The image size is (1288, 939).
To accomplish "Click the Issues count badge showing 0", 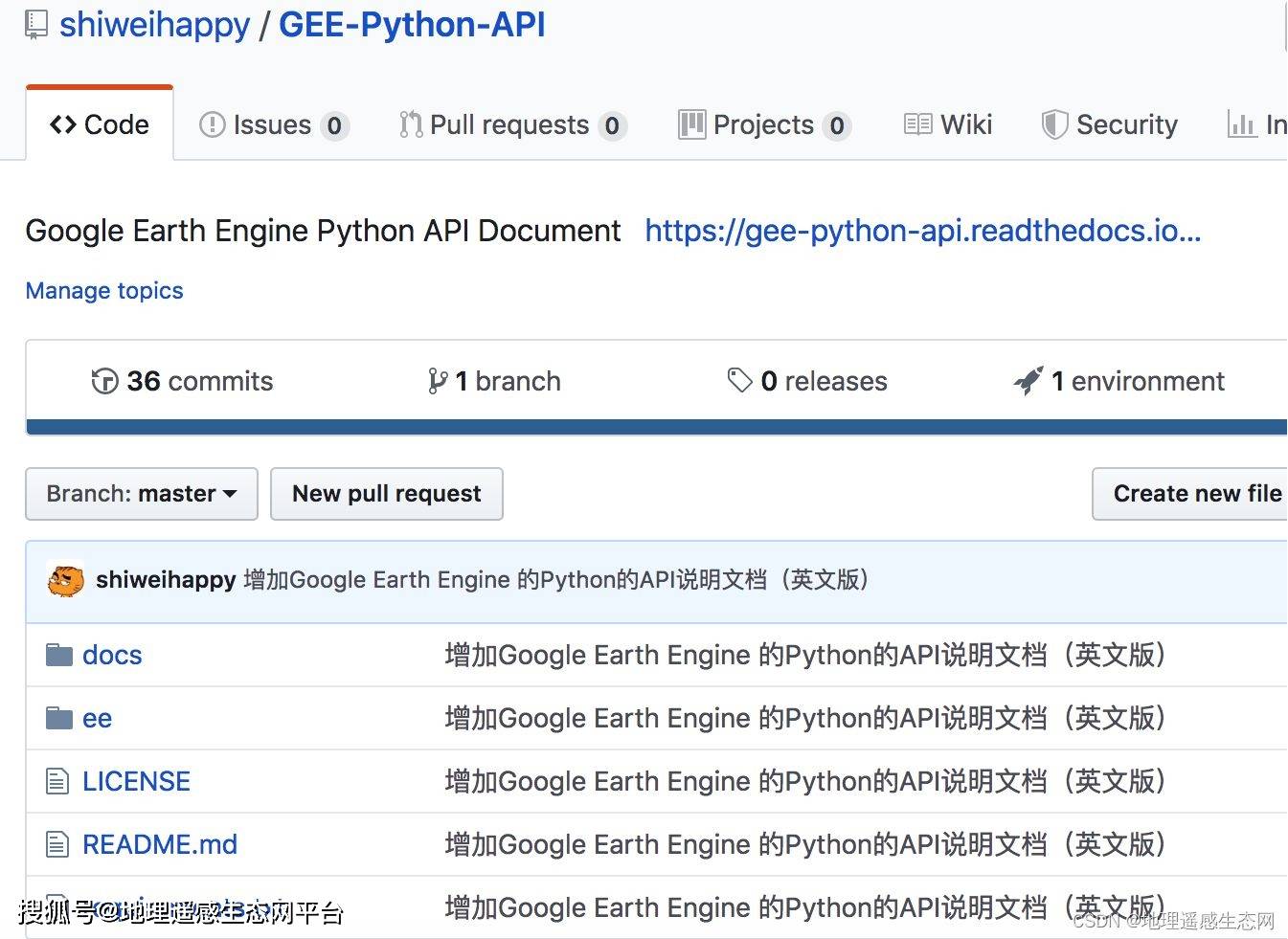I will 334,125.
